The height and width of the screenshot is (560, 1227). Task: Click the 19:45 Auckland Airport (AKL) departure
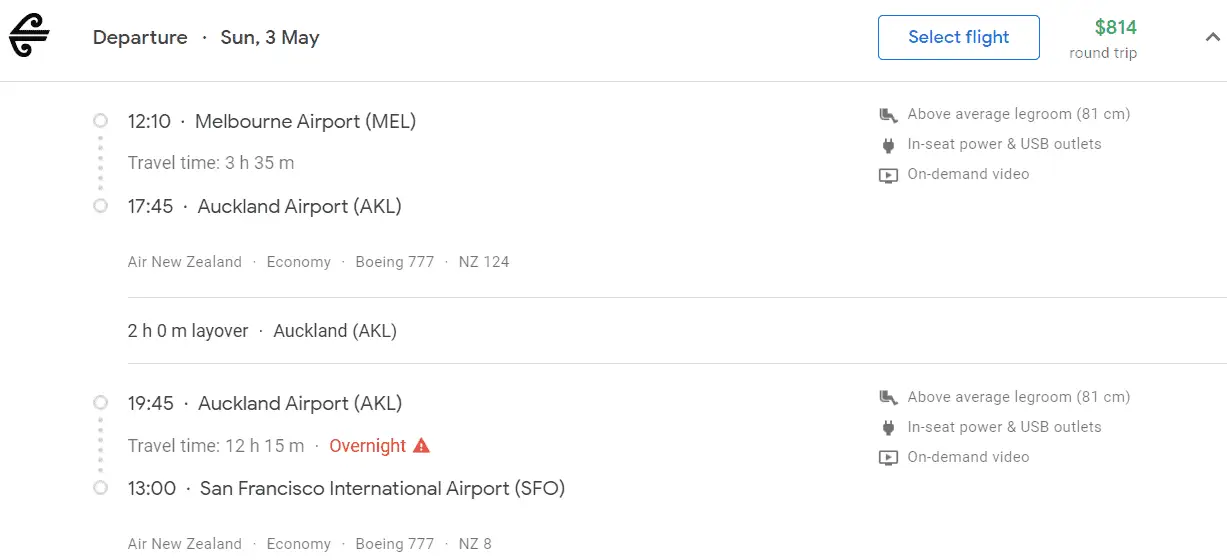click(x=264, y=404)
